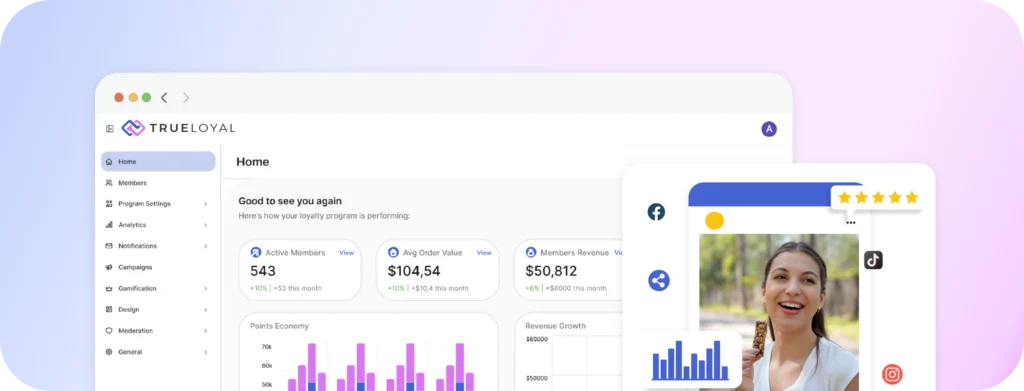This screenshot has height=391, width=1024.
Task: Go back with the browser back arrow
Action: tap(164, 97)
